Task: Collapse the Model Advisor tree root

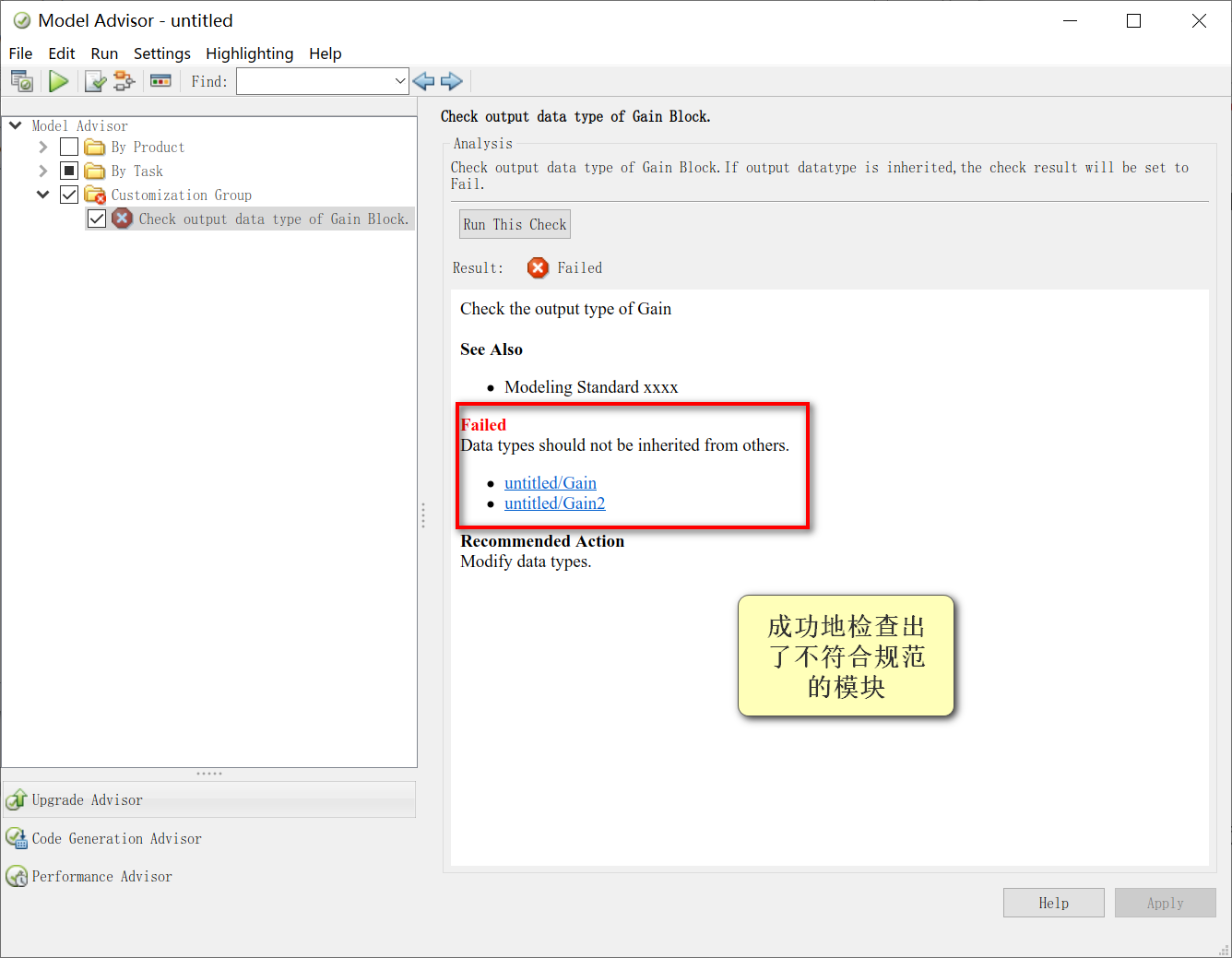Action: tap(15, 125)
